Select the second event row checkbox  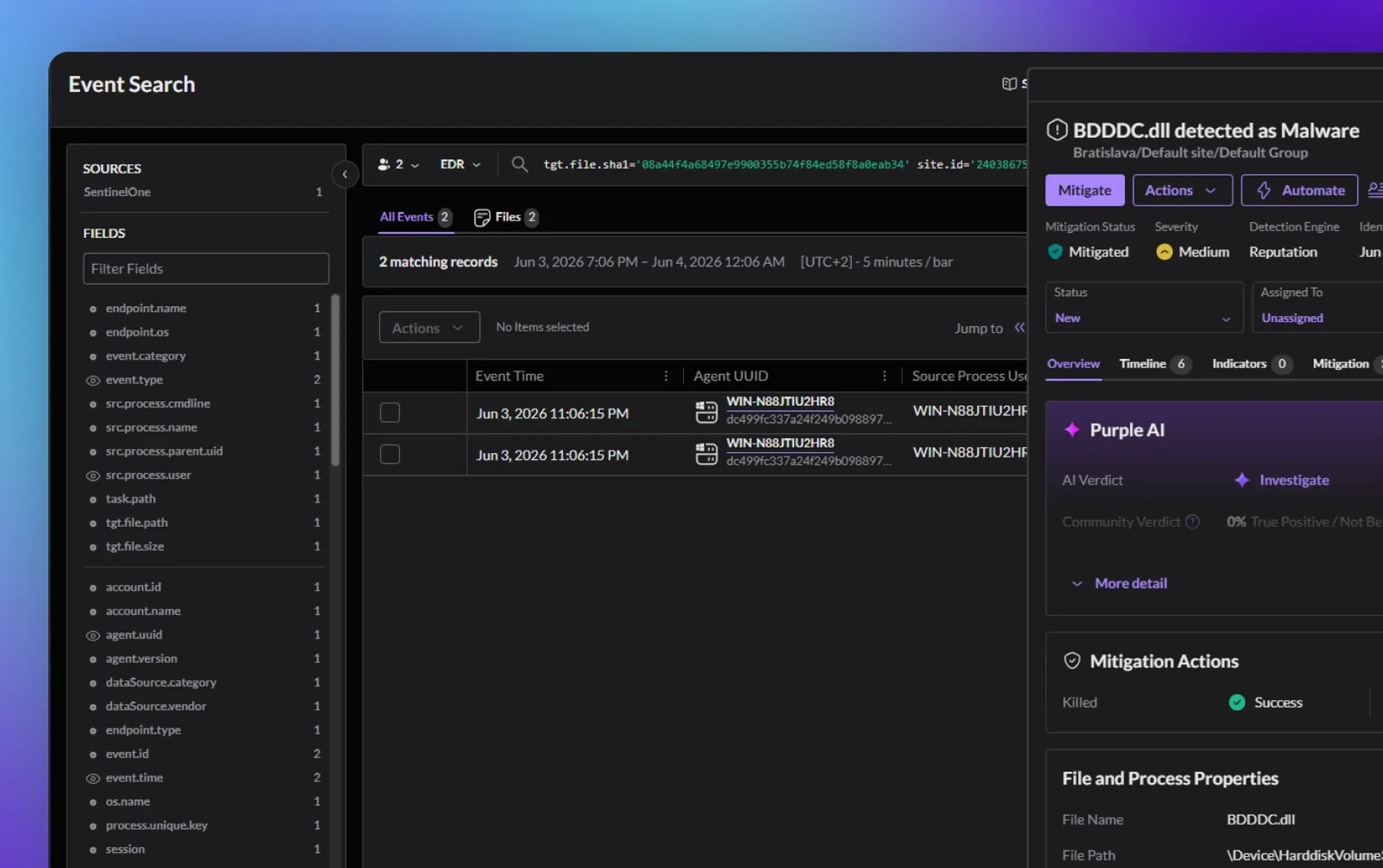tap(390, 455)
